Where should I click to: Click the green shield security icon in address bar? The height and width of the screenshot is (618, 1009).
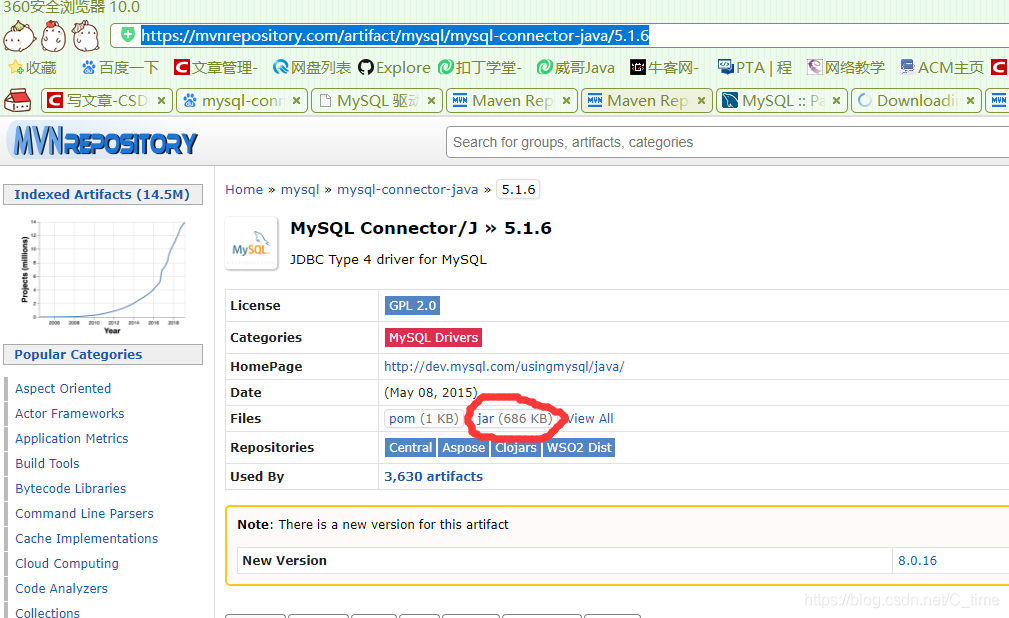(x=127, y=34)
